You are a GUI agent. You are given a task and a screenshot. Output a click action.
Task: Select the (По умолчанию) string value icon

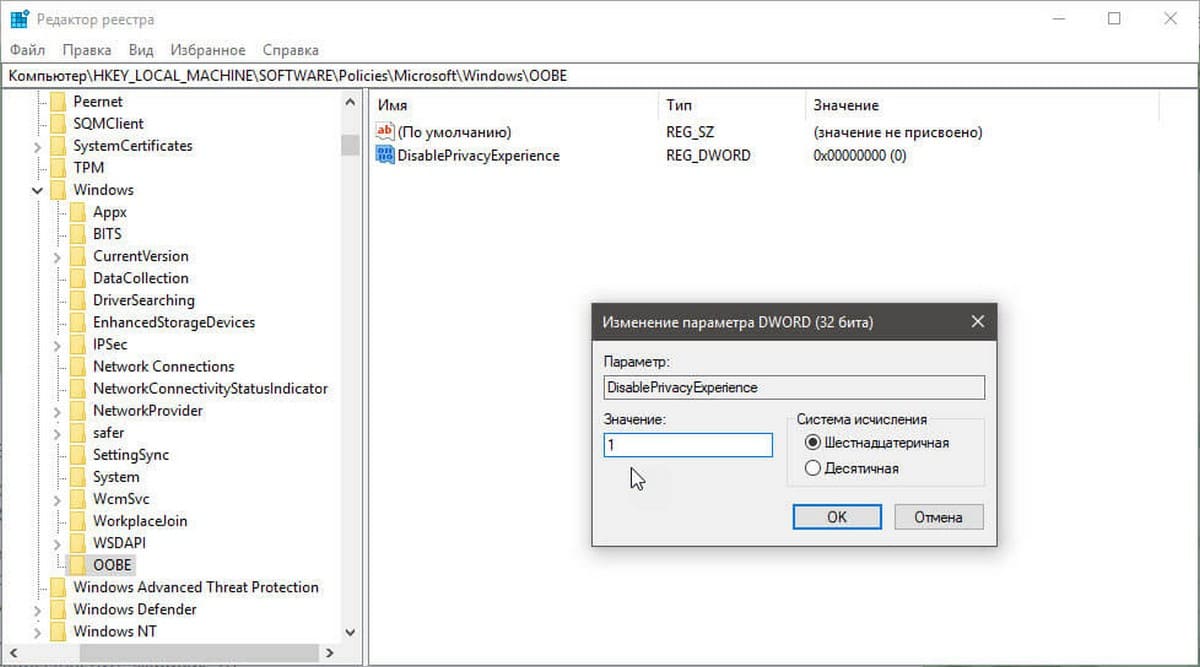(385, 132)
